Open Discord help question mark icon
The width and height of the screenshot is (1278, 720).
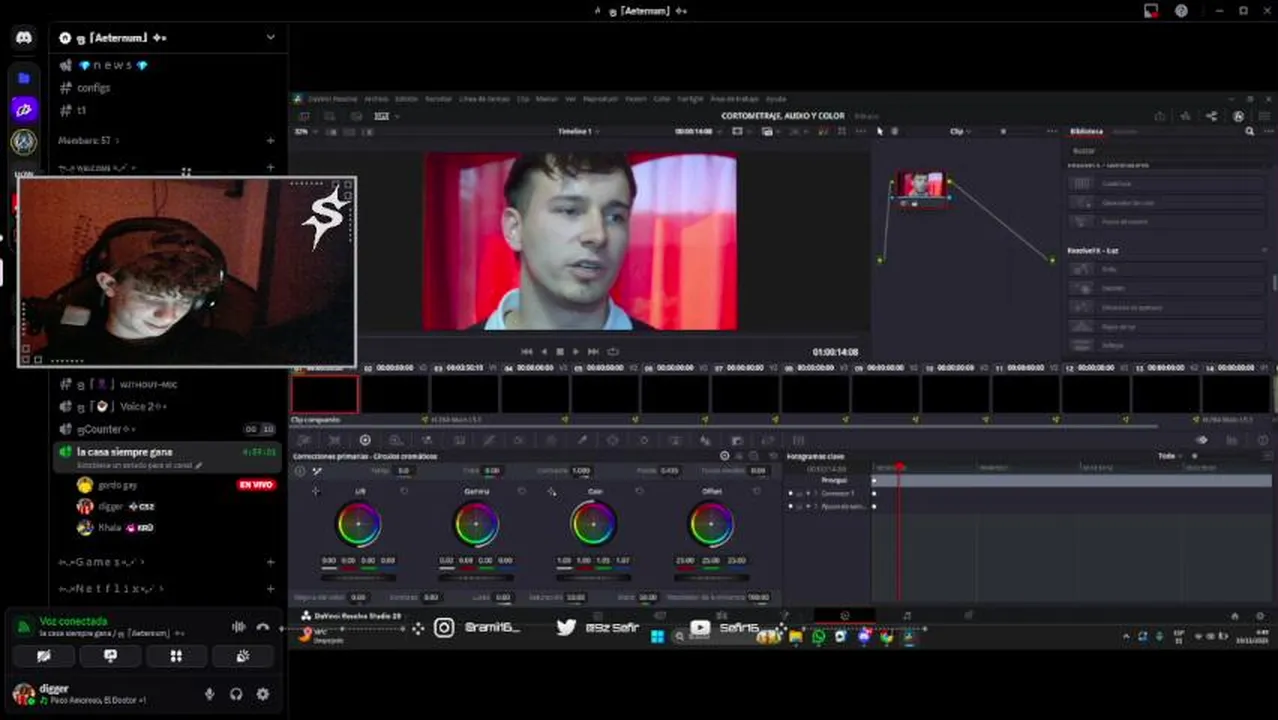click(x=1181, y=11)
